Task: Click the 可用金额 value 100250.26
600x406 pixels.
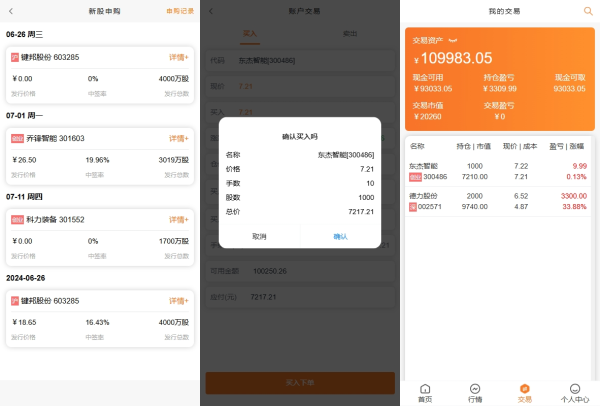Action: tap(270, 271)
